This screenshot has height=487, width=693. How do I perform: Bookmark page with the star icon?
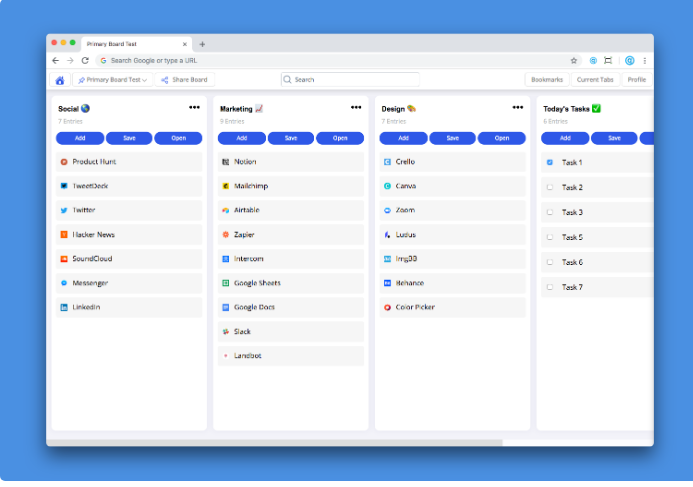tap(574, 61)
